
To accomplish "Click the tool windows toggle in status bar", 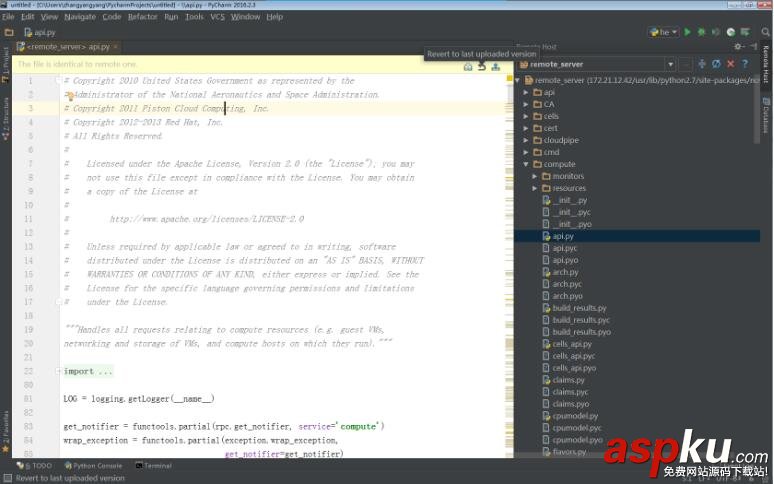I will pos(7,478).
